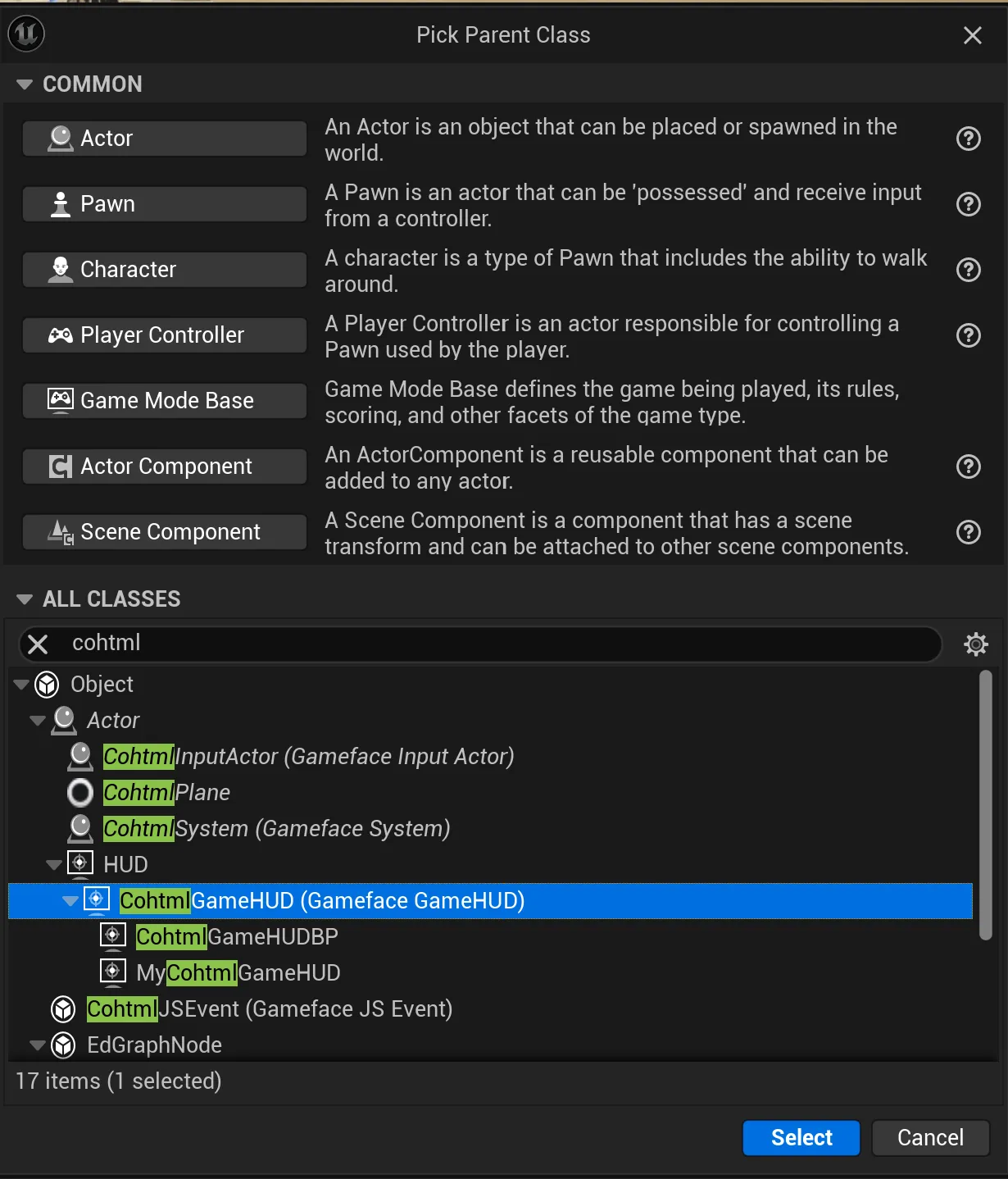Click the CohtmlPlane class icon

[80, 793]
